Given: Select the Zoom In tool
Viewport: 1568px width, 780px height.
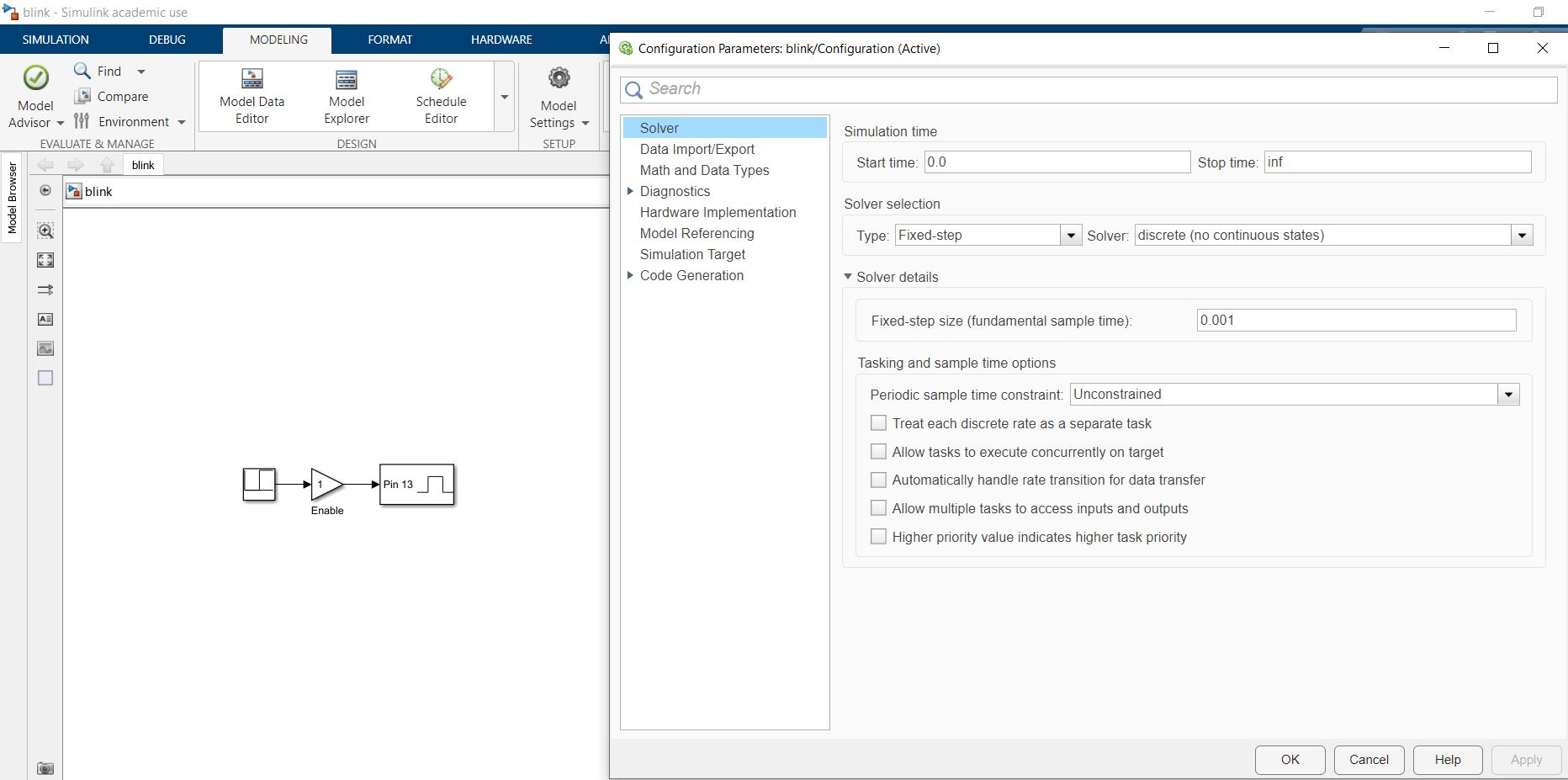Looking at the screenshot, I should point(45,231).
